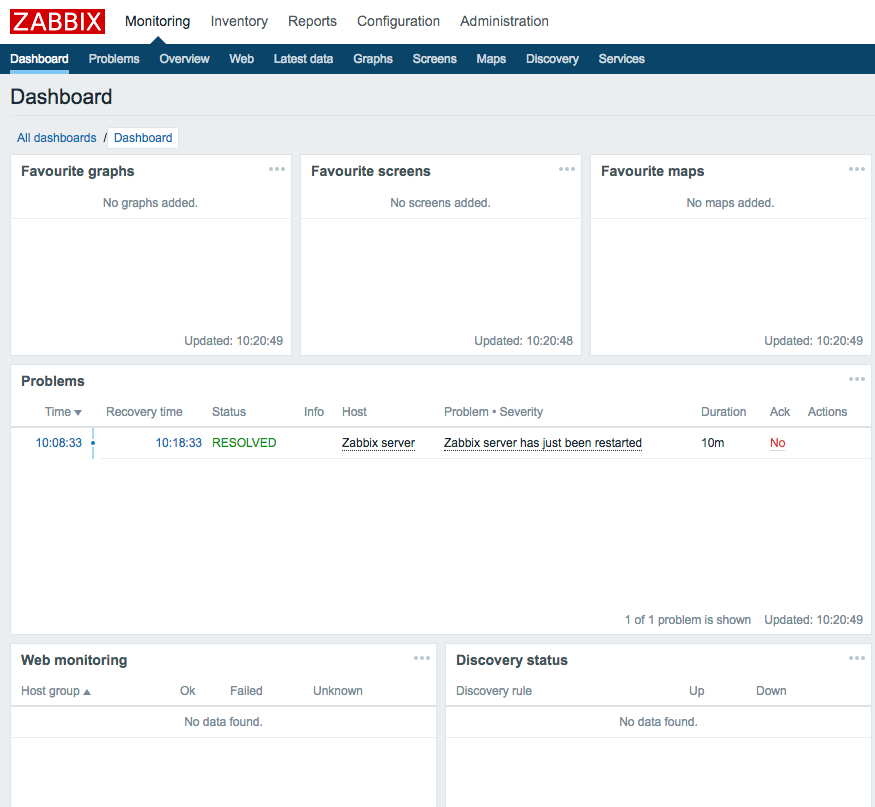Open the Discovery submenu tab
875x807 pixels.
(552, 59)
